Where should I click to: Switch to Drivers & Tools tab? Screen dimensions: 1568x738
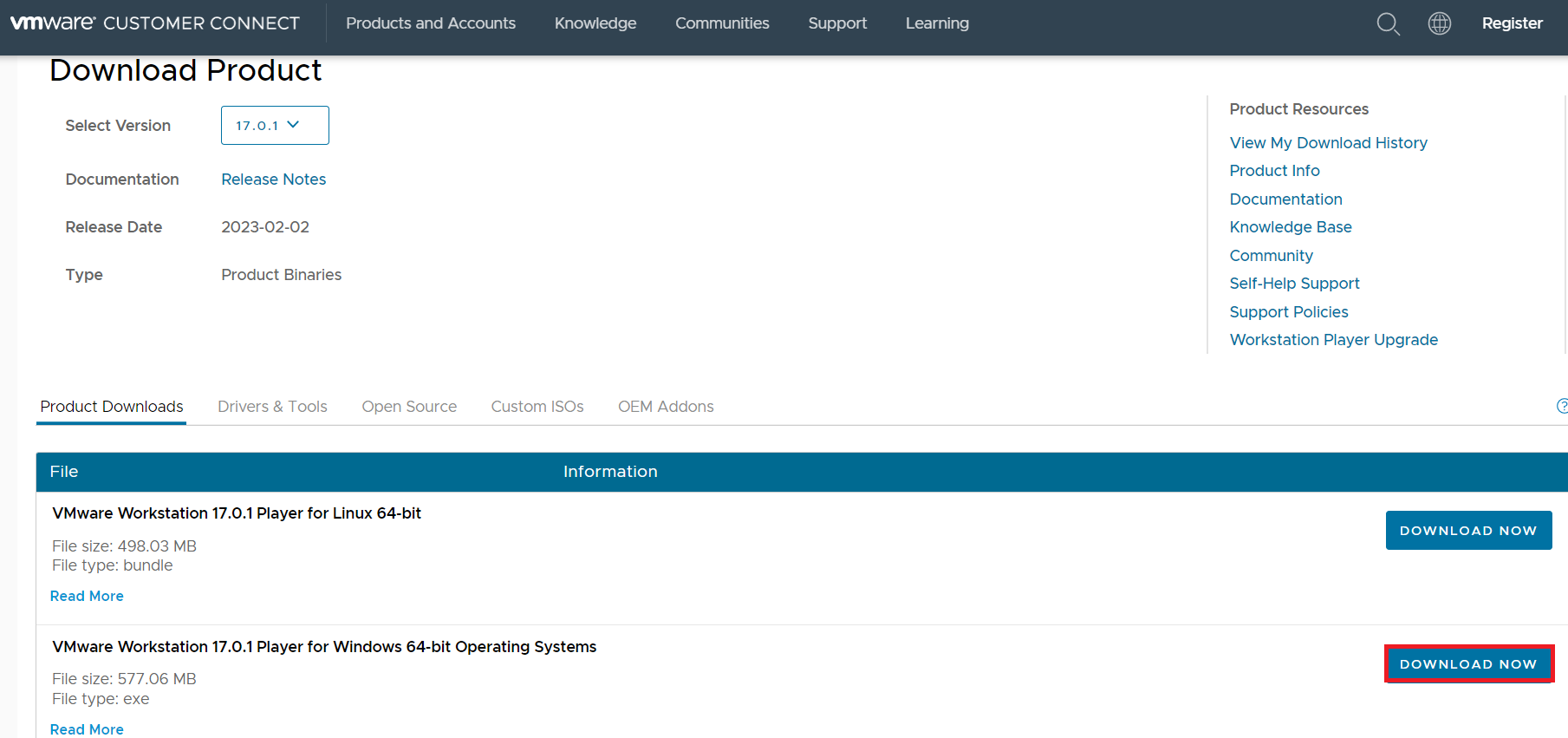click(x=272, y=407)
